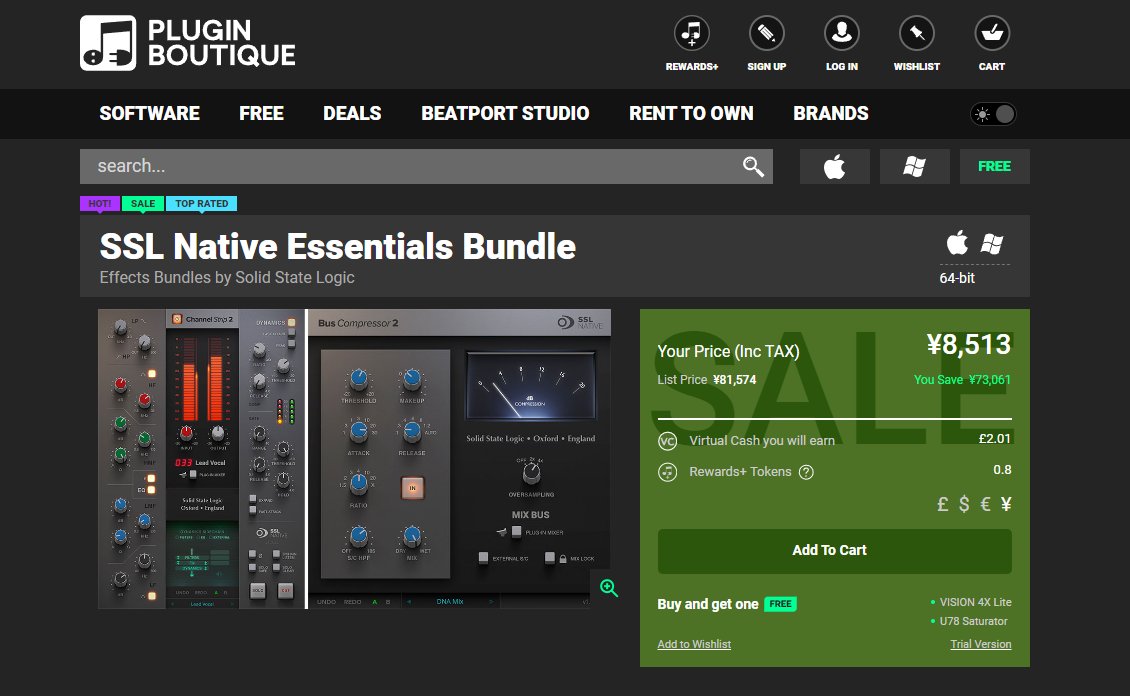This screenshot has height=696, width=1130.
Task: Open the Channel Strip 2 product image
Action: [202, 459]
